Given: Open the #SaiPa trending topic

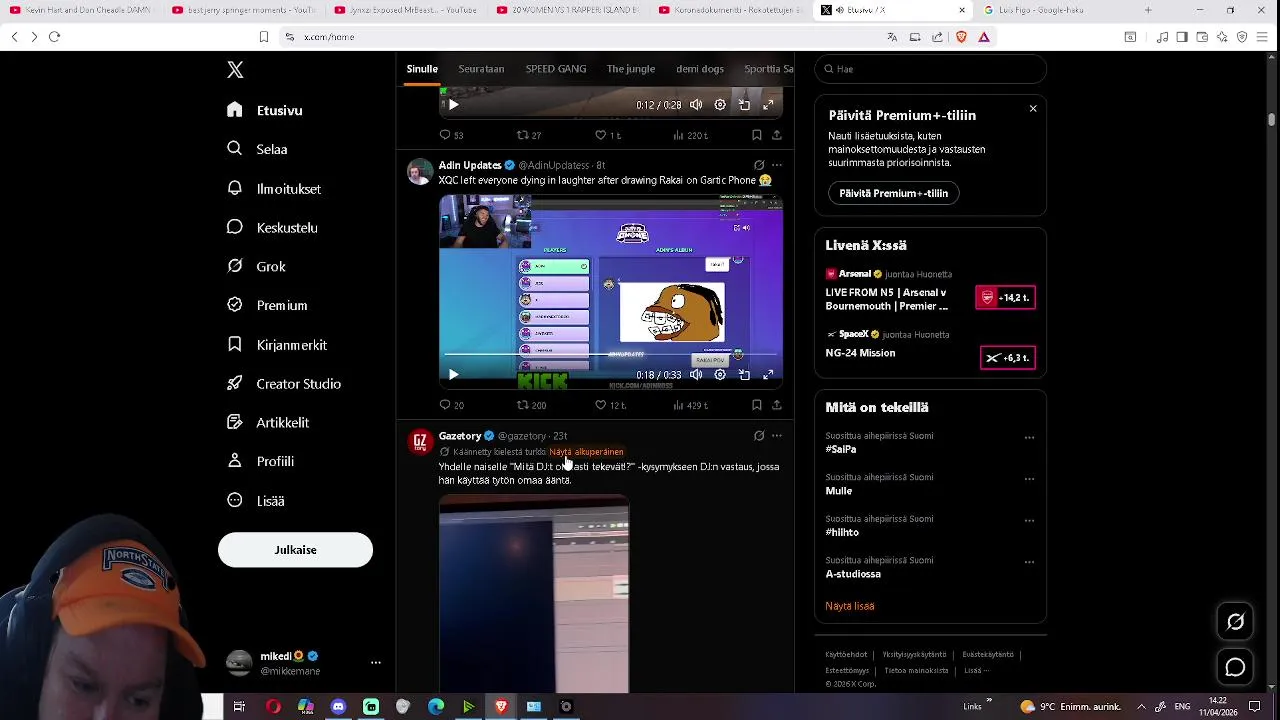Looking at the screenshot, I should click(841, 450).
